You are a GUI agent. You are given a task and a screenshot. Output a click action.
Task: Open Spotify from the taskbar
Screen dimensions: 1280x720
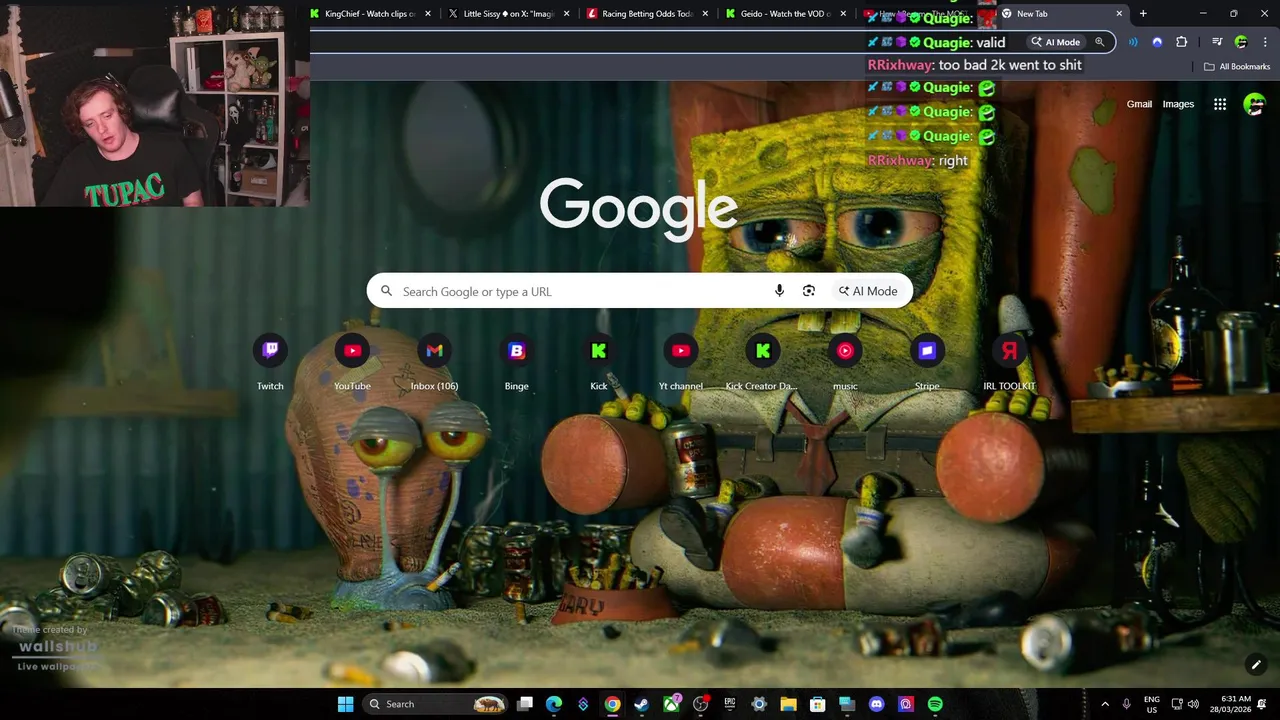pos(935,704)
